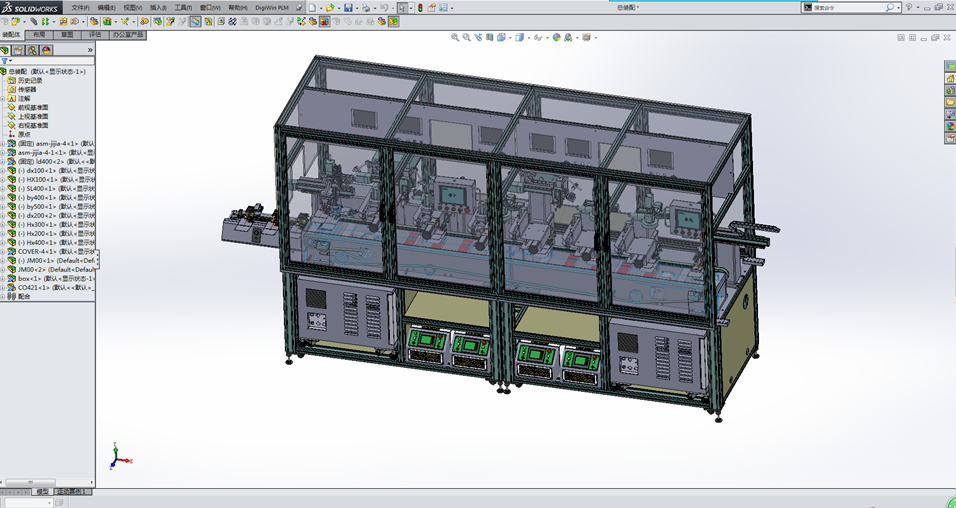Click the SolidWorks logo
The height and width of the screenshot is (508, 956).
click(x=30, y=7)
